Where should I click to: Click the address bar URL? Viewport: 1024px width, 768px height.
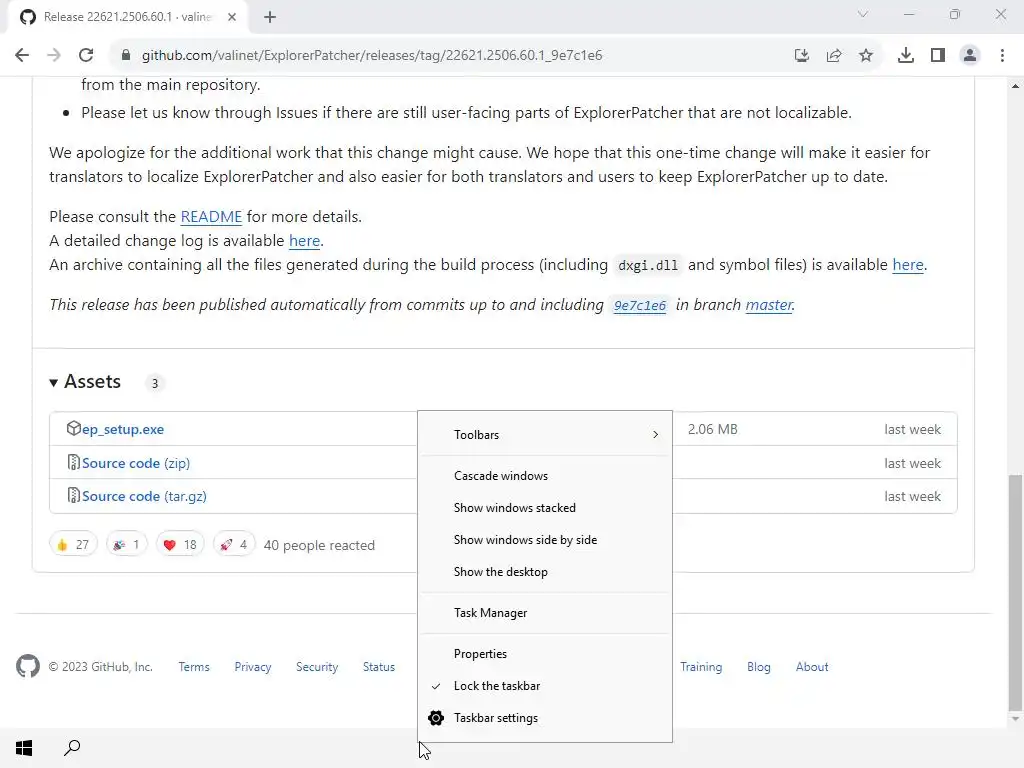point(372,56)
